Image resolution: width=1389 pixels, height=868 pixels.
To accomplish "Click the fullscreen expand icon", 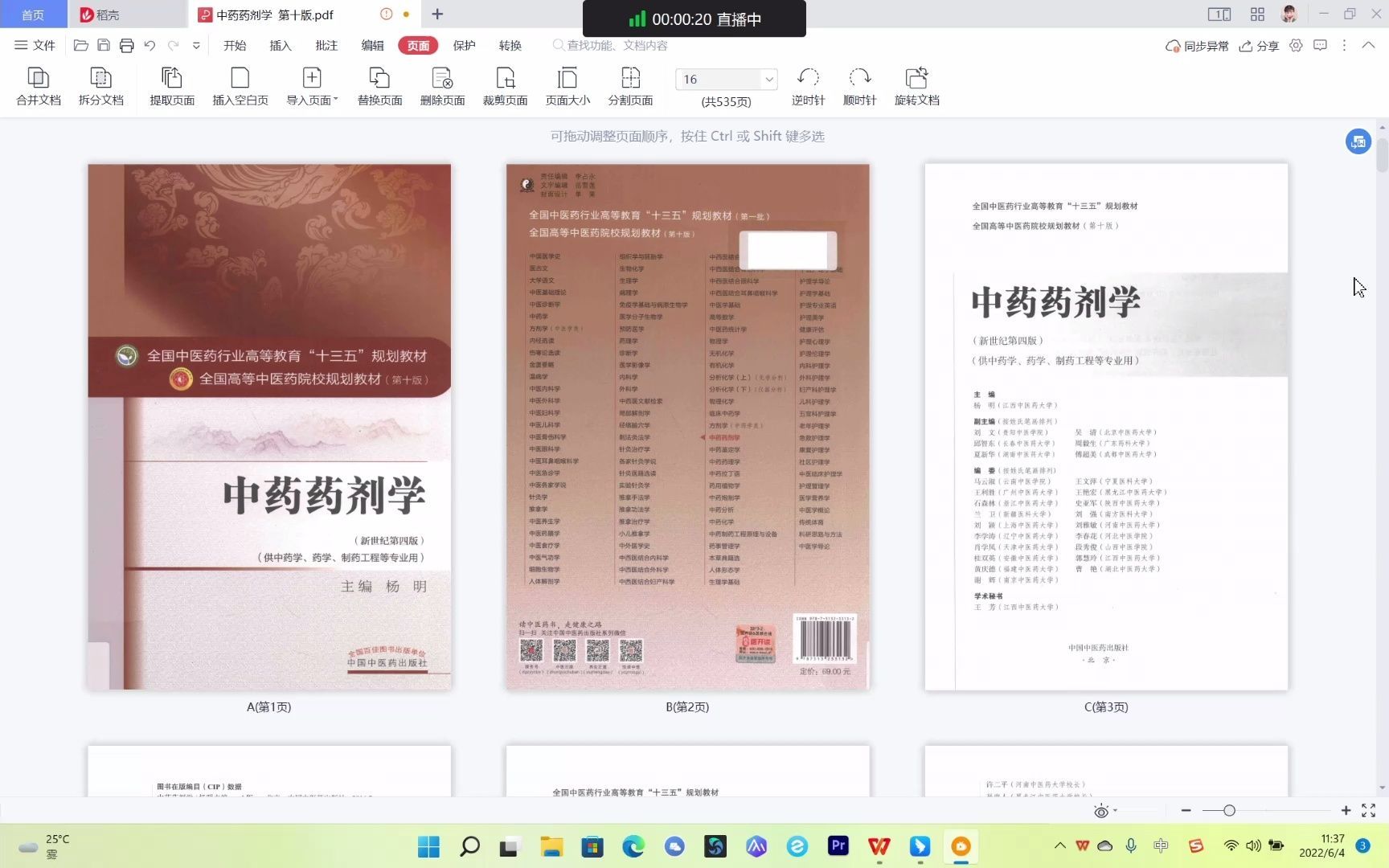I will tap(1369, 811).
